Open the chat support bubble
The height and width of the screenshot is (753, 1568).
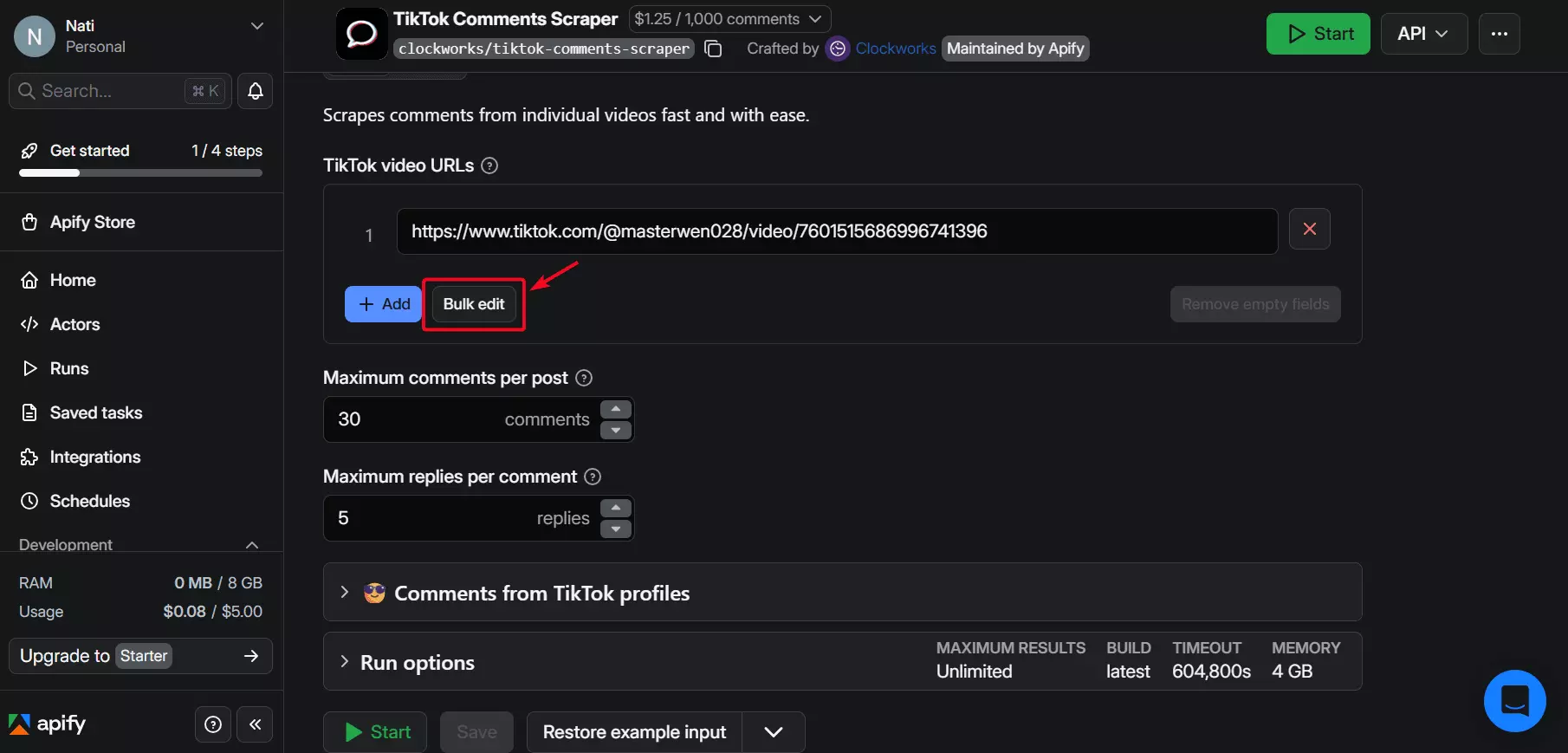click(1514, 701)
